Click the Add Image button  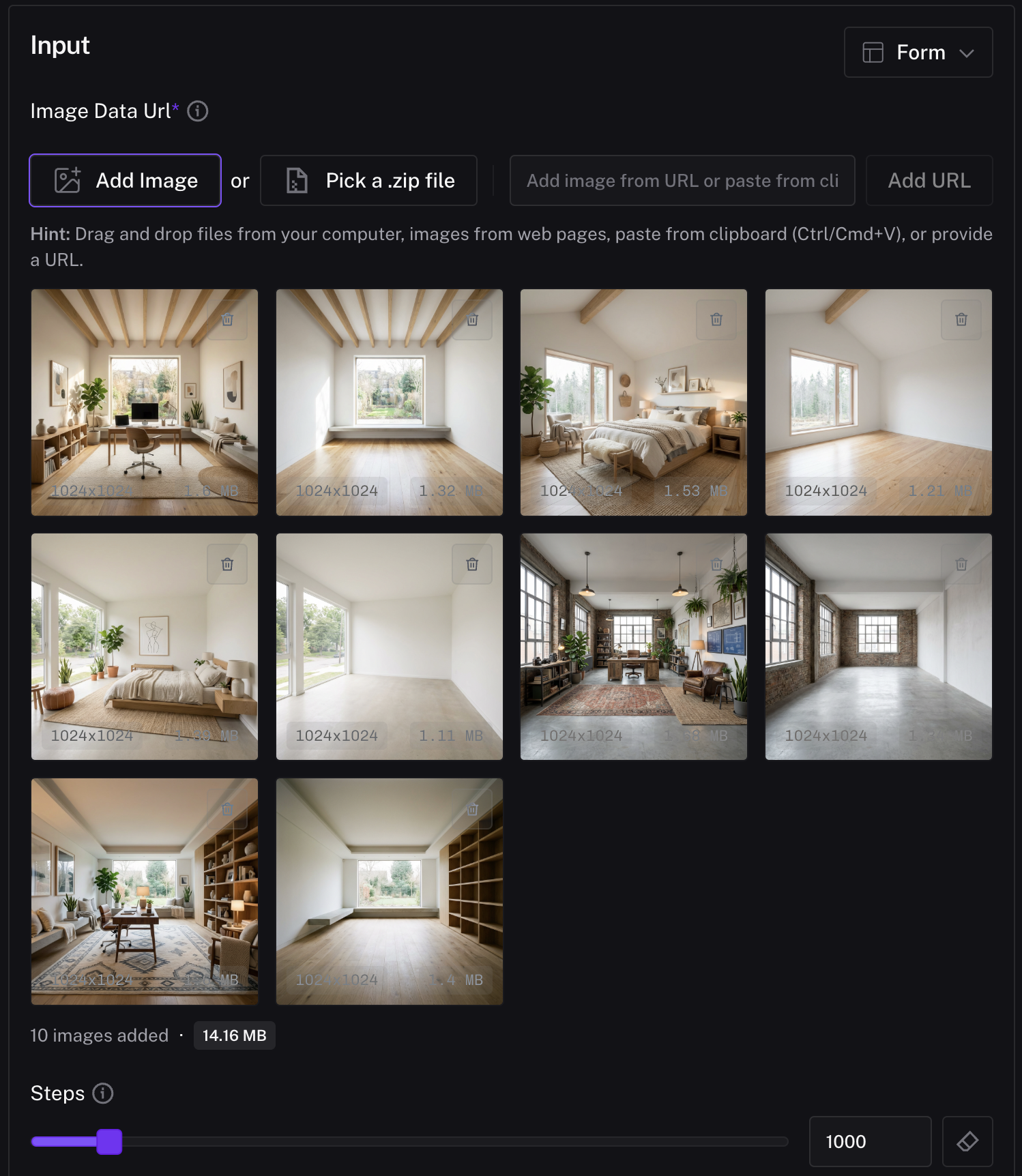[x=126, y=181]
